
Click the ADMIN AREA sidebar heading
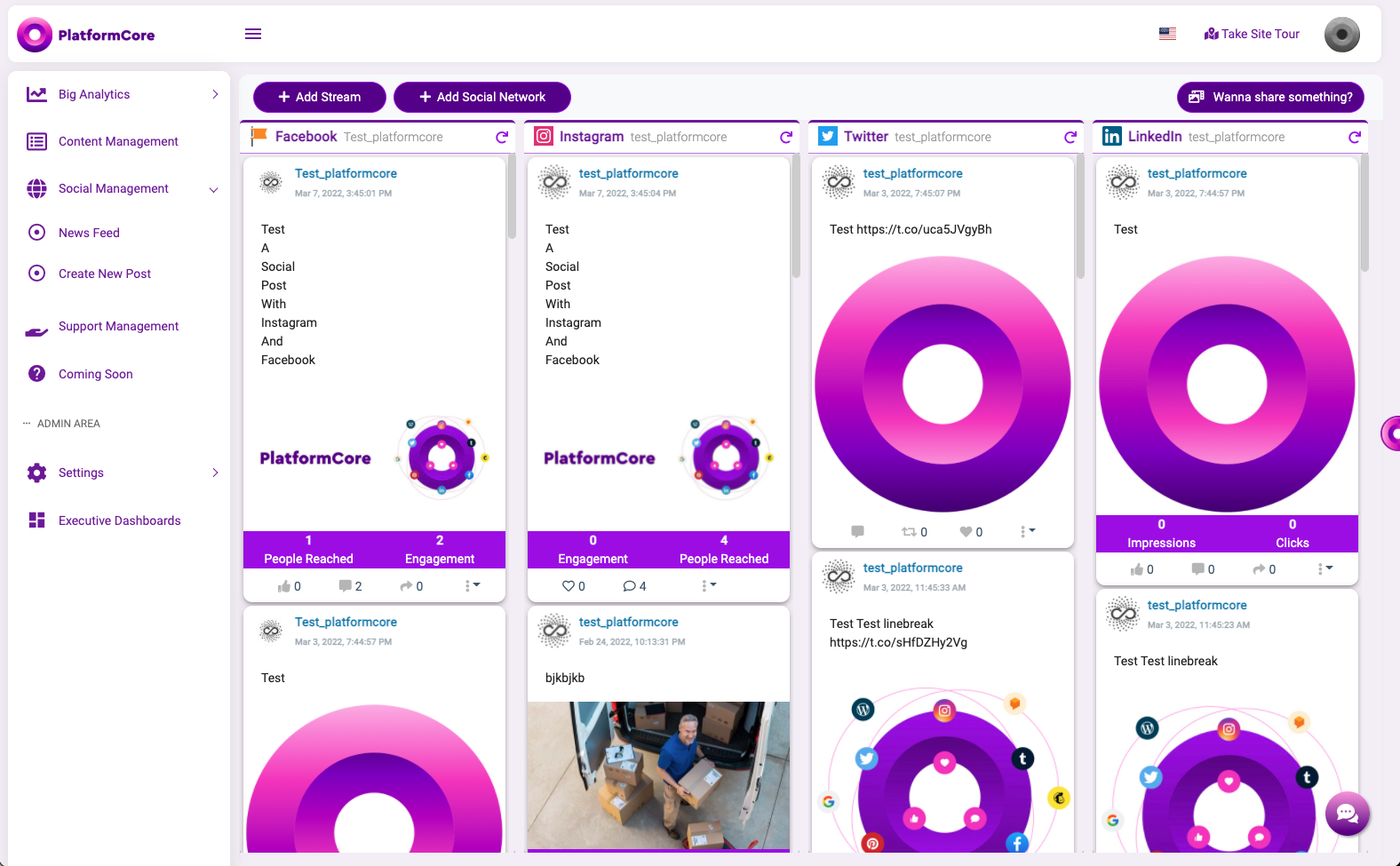(68, 424)
